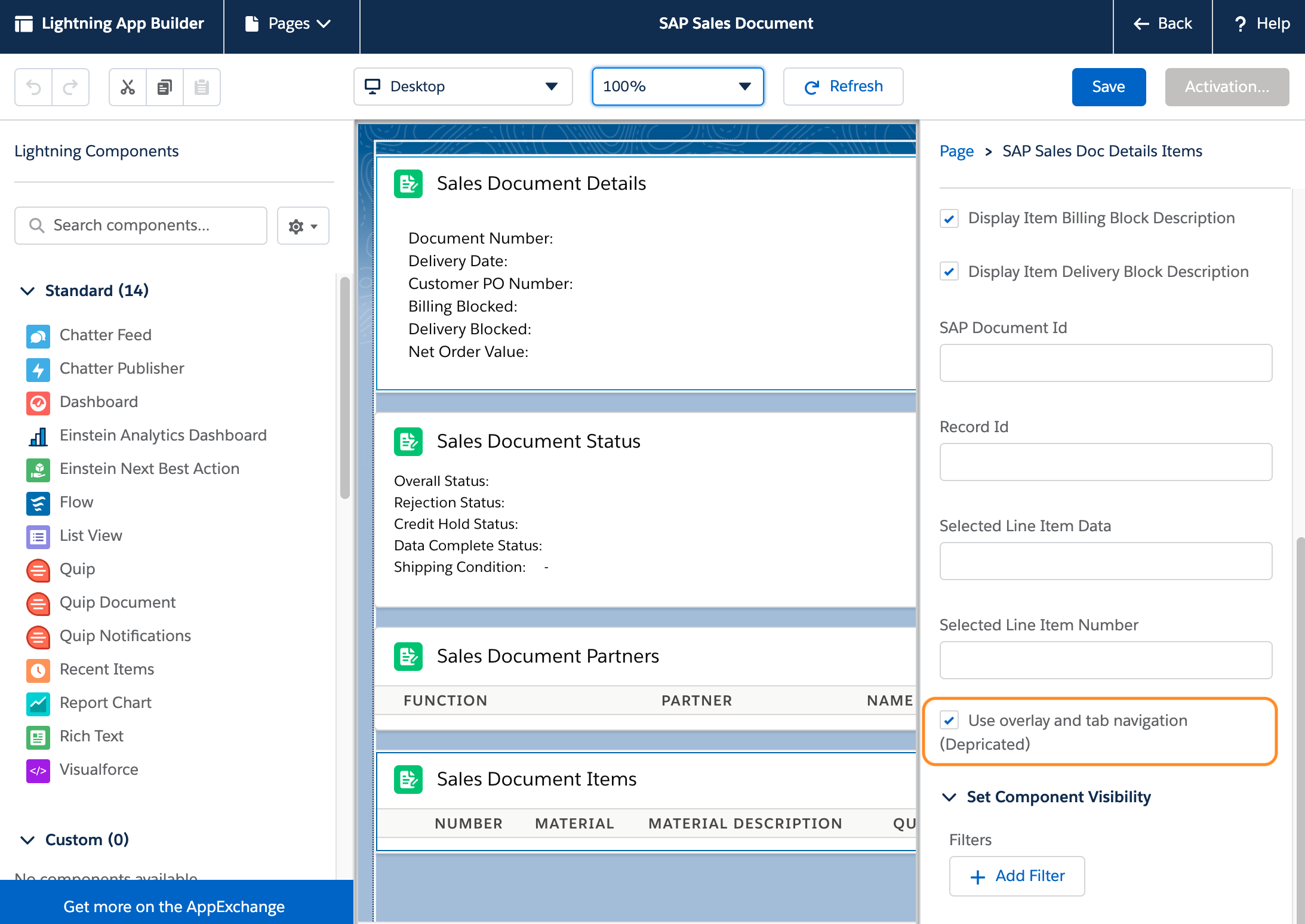1305x924 pixels.
Task: Open the Pages dropdown menu
Action: click(288, 24)
